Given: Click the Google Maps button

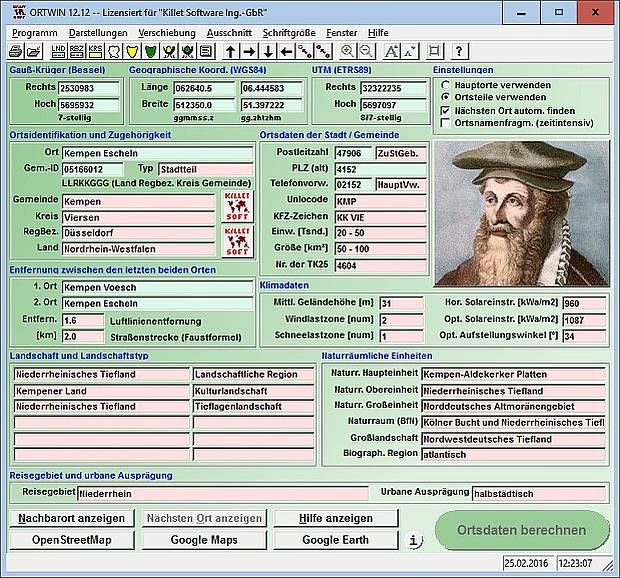Looking at the screenshot, I should pyautogui.click(x=204, y=540).
